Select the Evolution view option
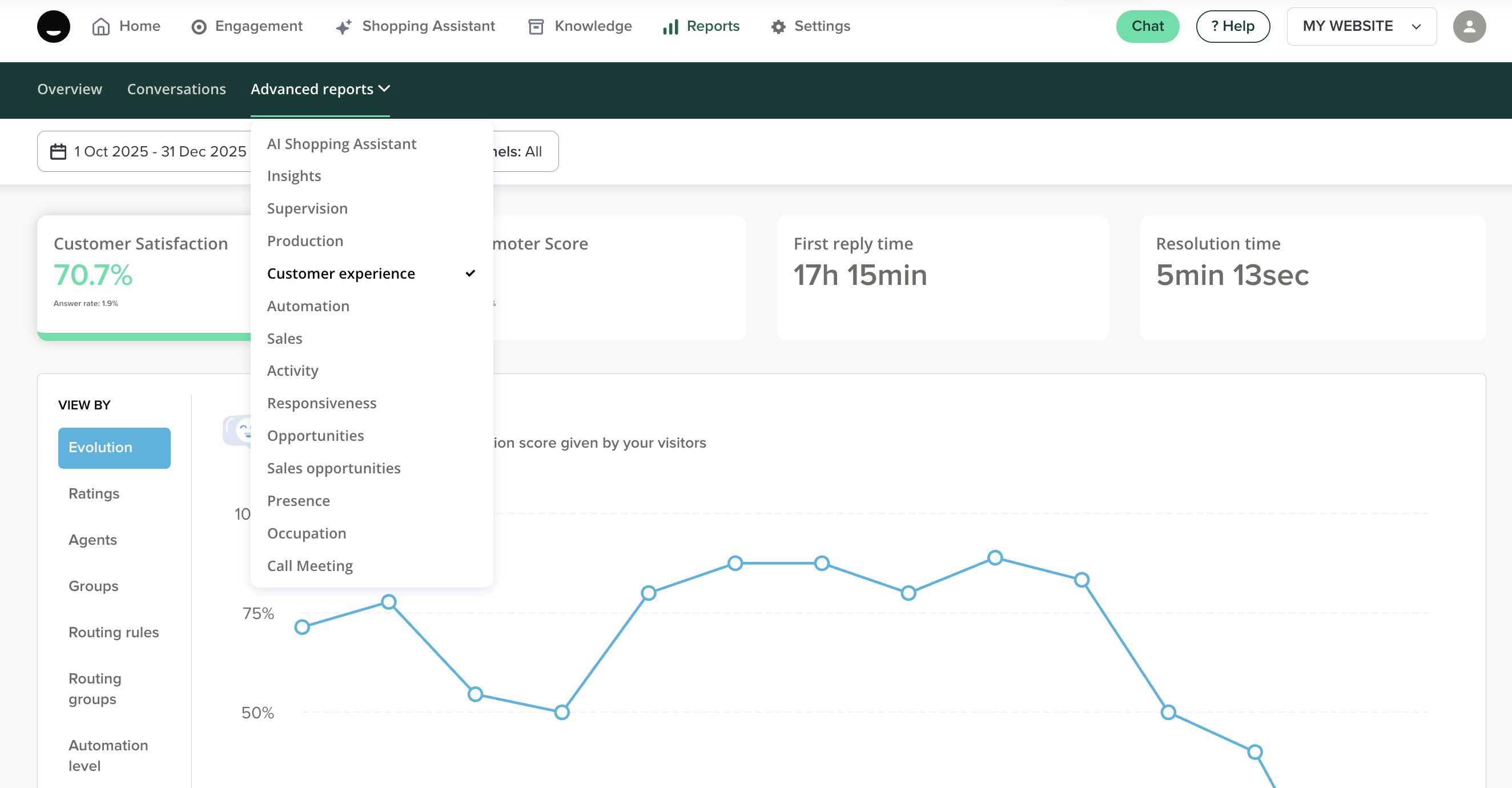The height and width of the screenshot is (788, 1512). click(x=114, y=448)
